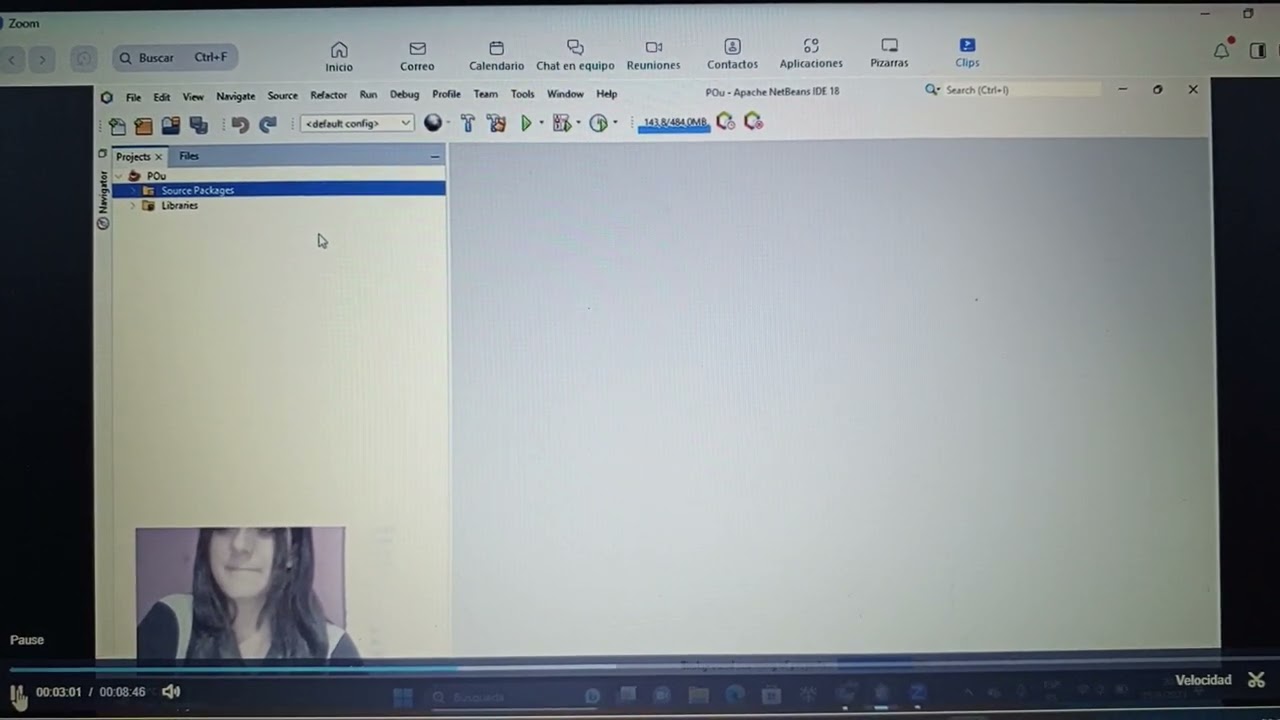Open the default config dropdown

(x=357, y=123)
